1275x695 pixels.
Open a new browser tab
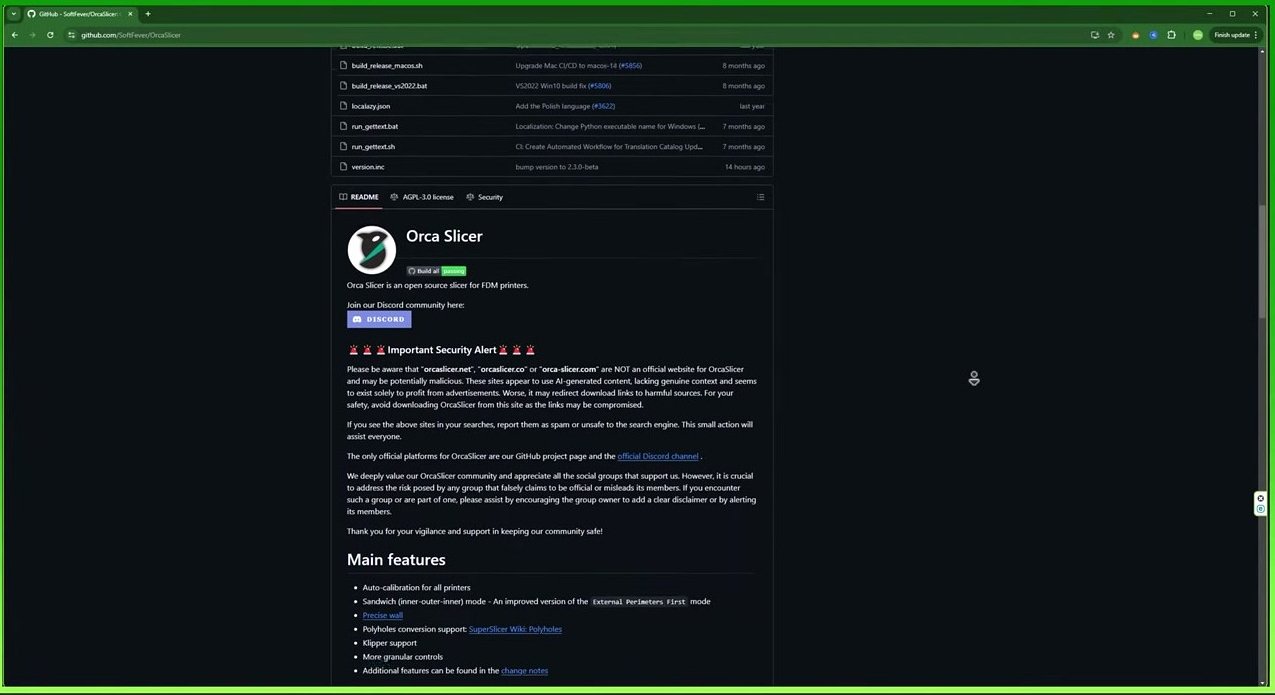click(148, 14)
